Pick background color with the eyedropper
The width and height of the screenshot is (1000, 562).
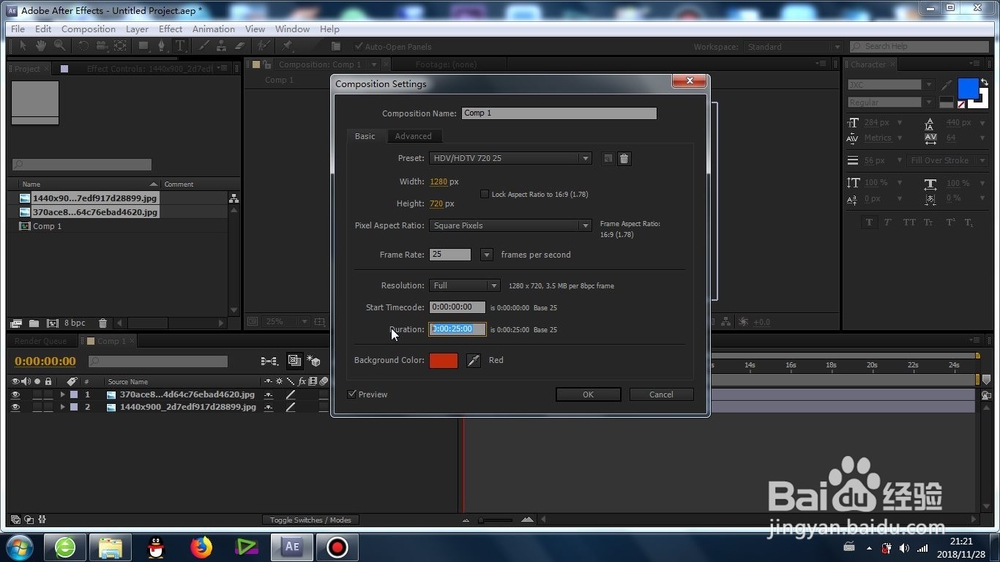[473, 360]
